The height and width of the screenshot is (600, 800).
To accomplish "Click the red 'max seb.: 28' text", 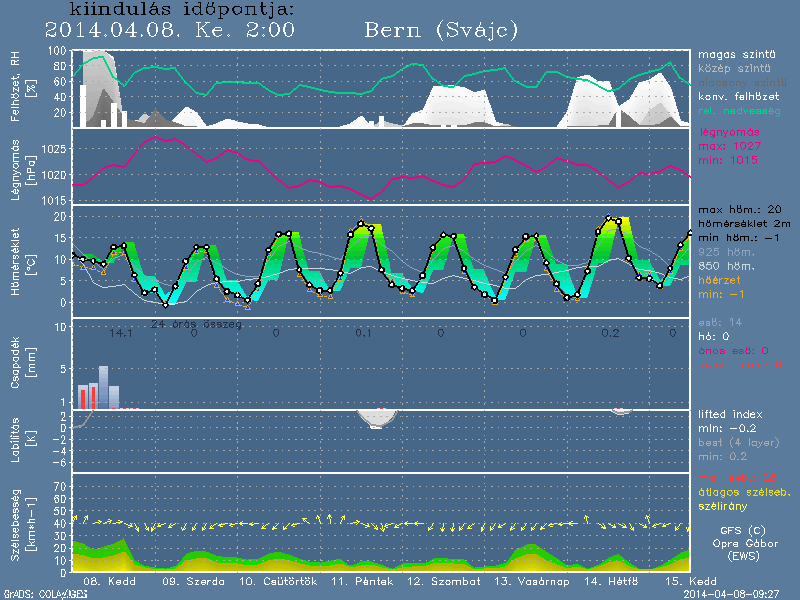I will [737, 479].
